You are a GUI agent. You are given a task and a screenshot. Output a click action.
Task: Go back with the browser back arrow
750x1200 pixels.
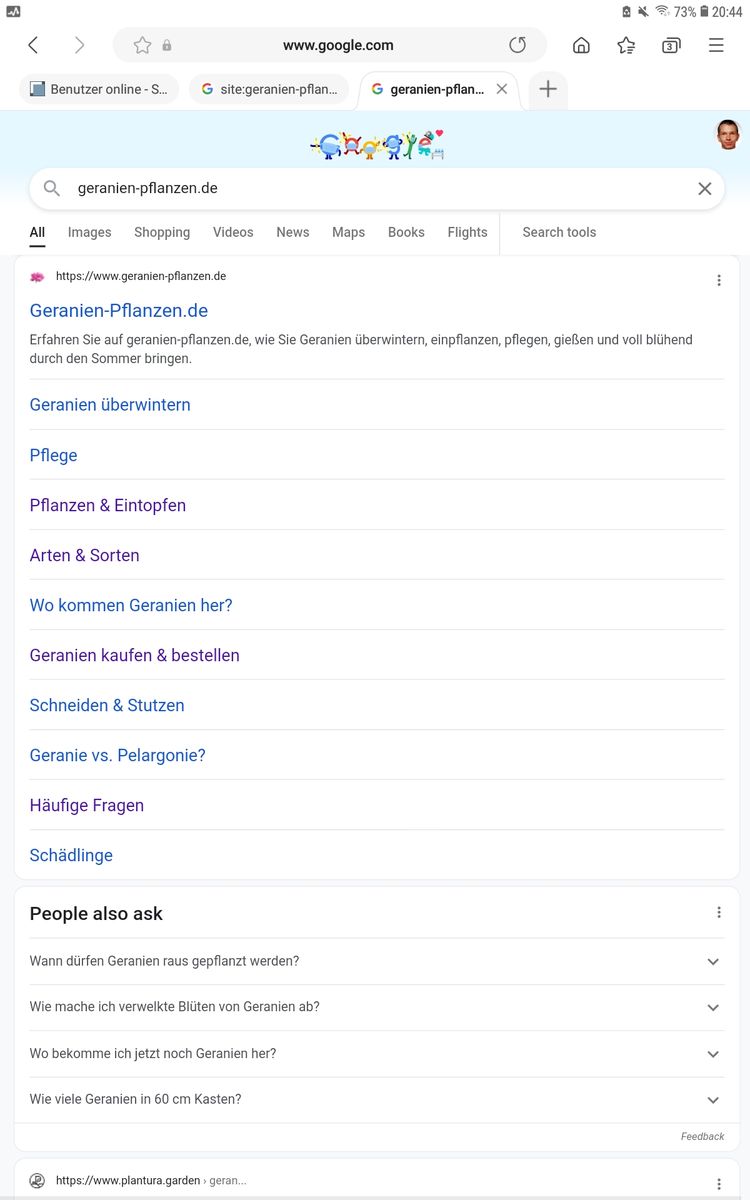point(33,45)
